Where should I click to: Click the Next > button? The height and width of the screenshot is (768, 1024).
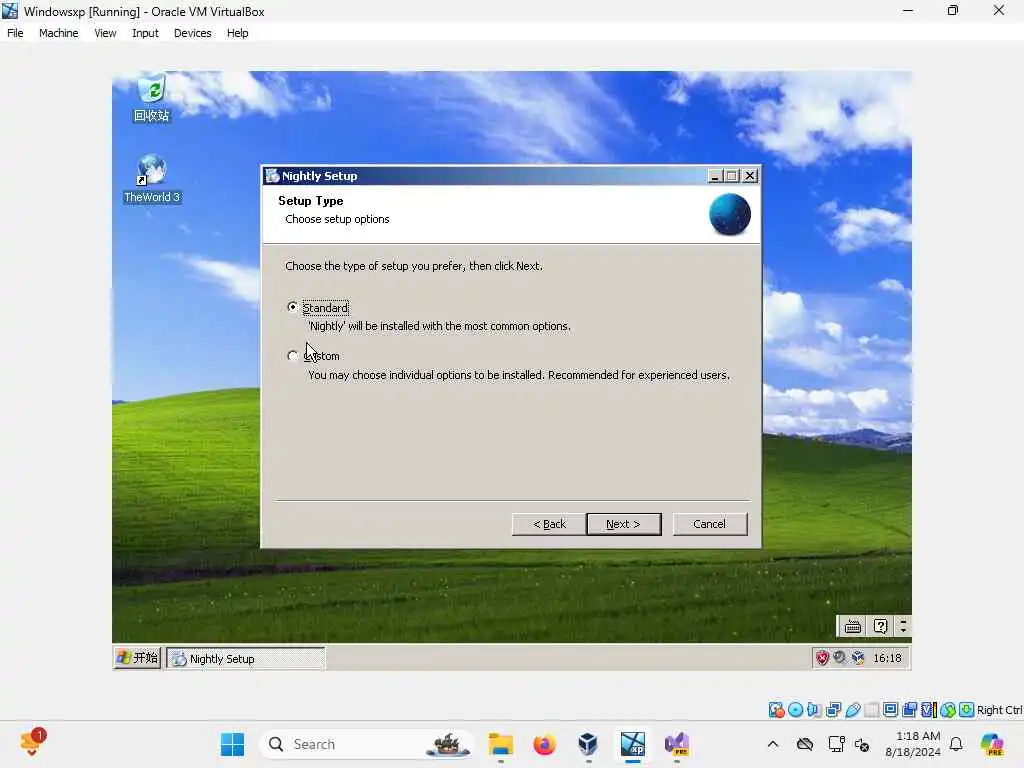pyautogui.click(x=624, y=524)
